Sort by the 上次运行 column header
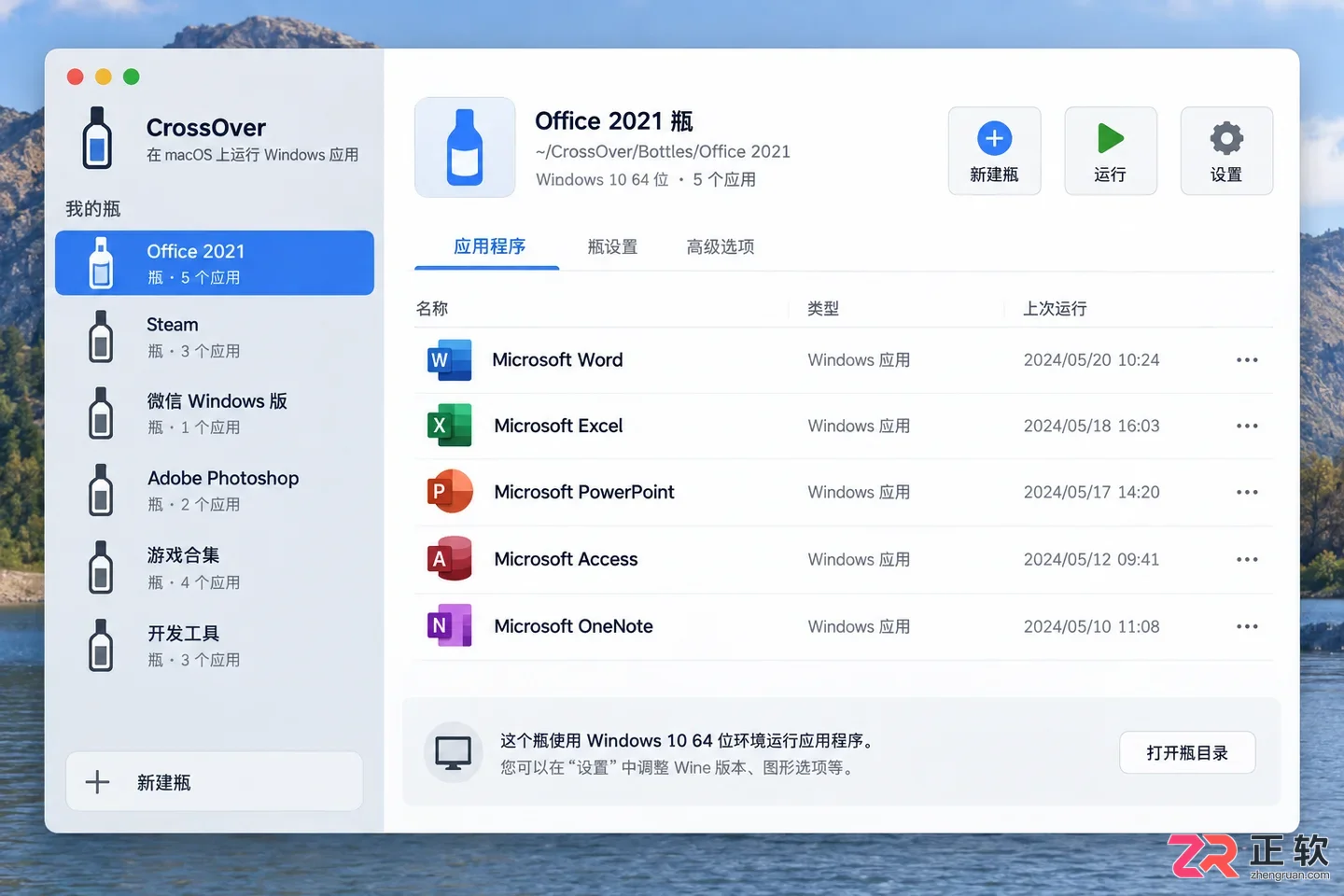 (x=1055, y=309)
